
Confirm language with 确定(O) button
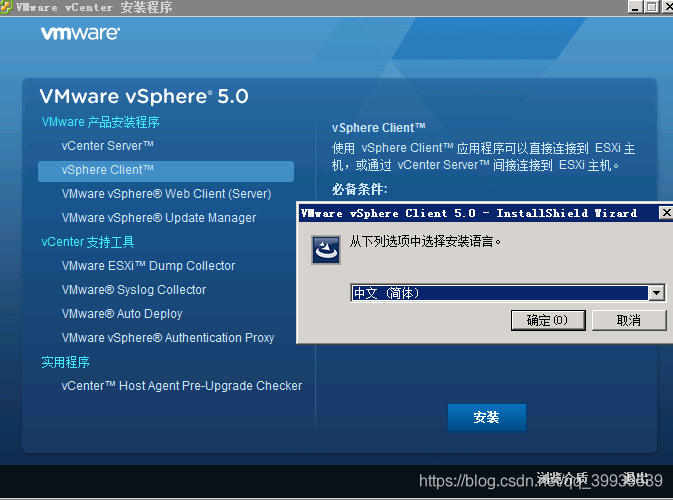tap(548, 320)
